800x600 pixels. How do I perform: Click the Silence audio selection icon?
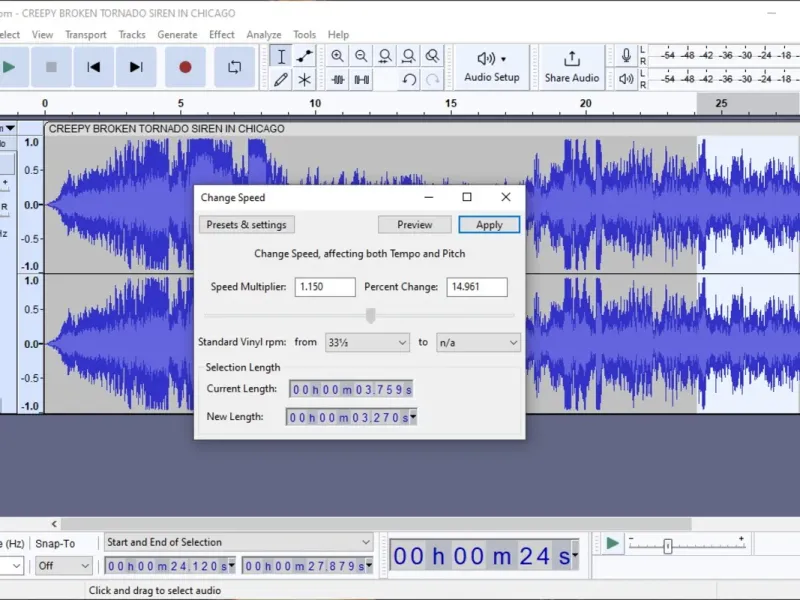pos(361,80)
